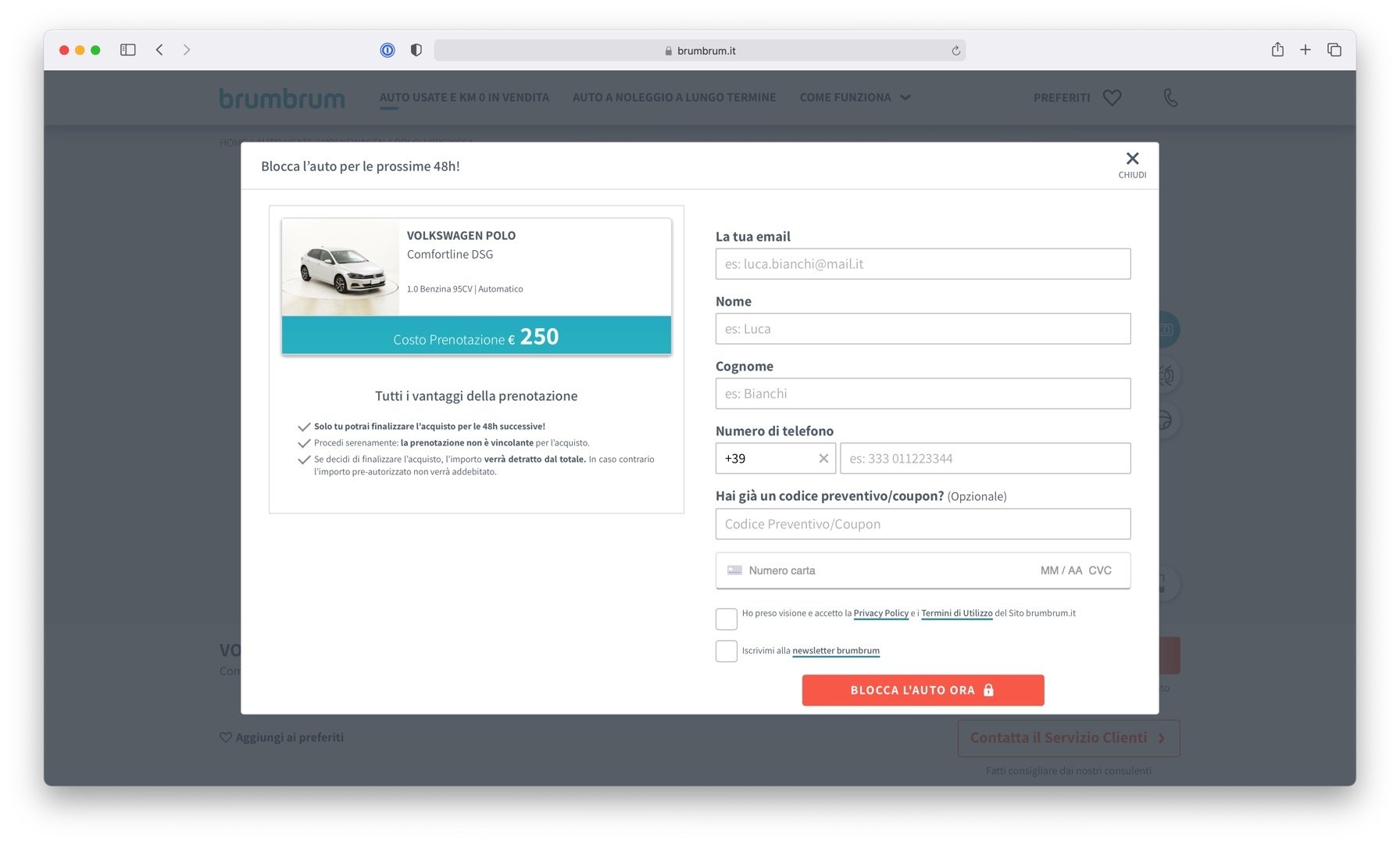Click the CVC card field
The image size is (1400, 844).
pyautogui.click(x=1100, y=570)
